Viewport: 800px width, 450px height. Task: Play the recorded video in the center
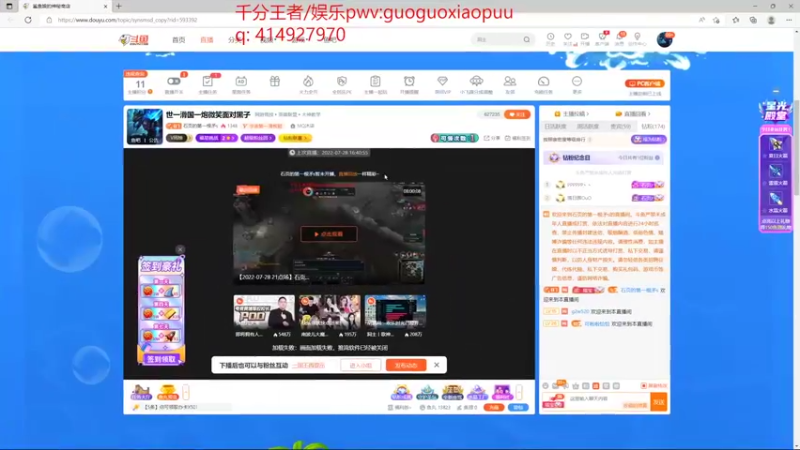click(x=329, y=234)
